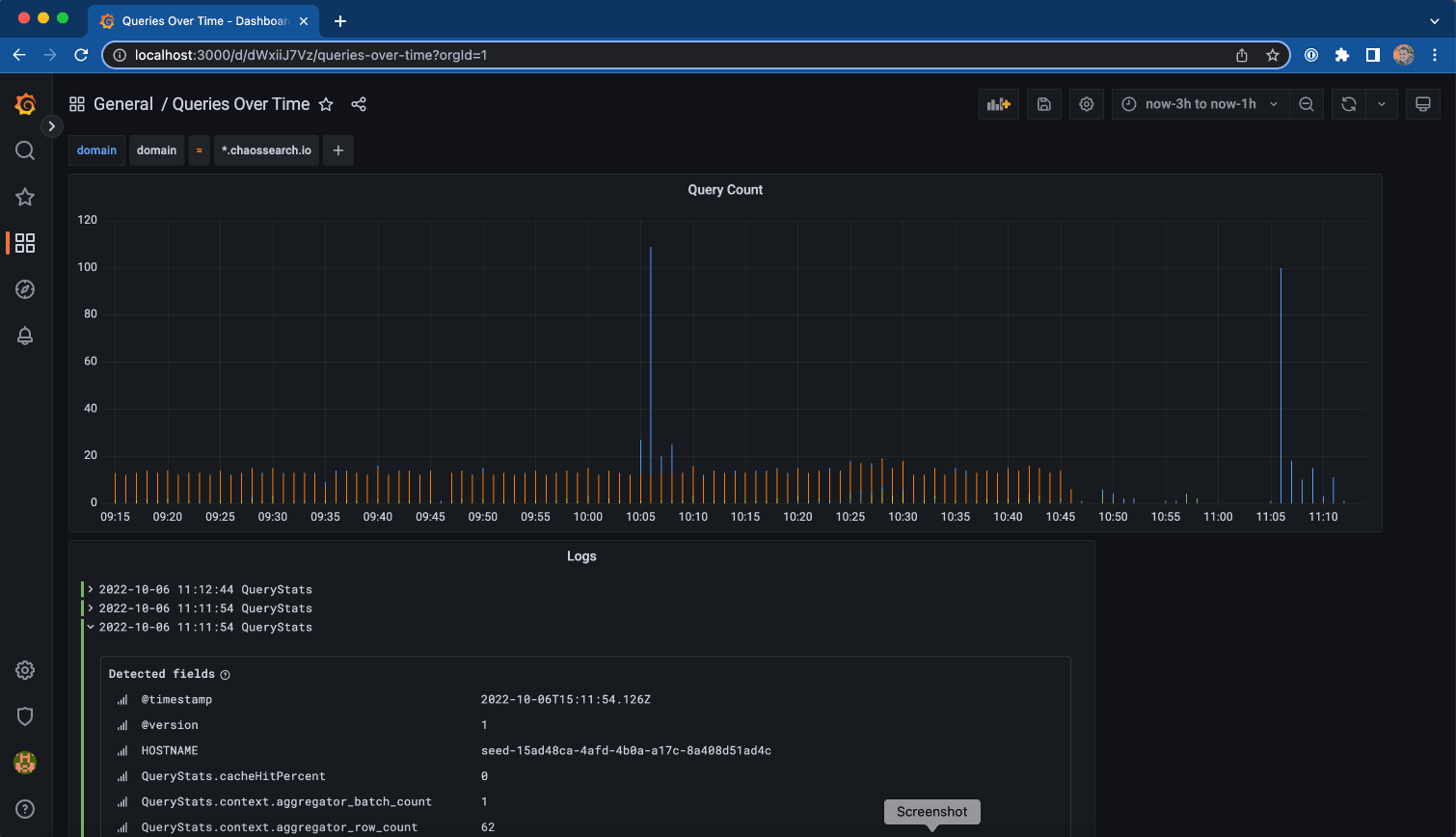This screenshot has height=837, width=1456.
Task: Click the domain template variable link
Action: [96, 149]
